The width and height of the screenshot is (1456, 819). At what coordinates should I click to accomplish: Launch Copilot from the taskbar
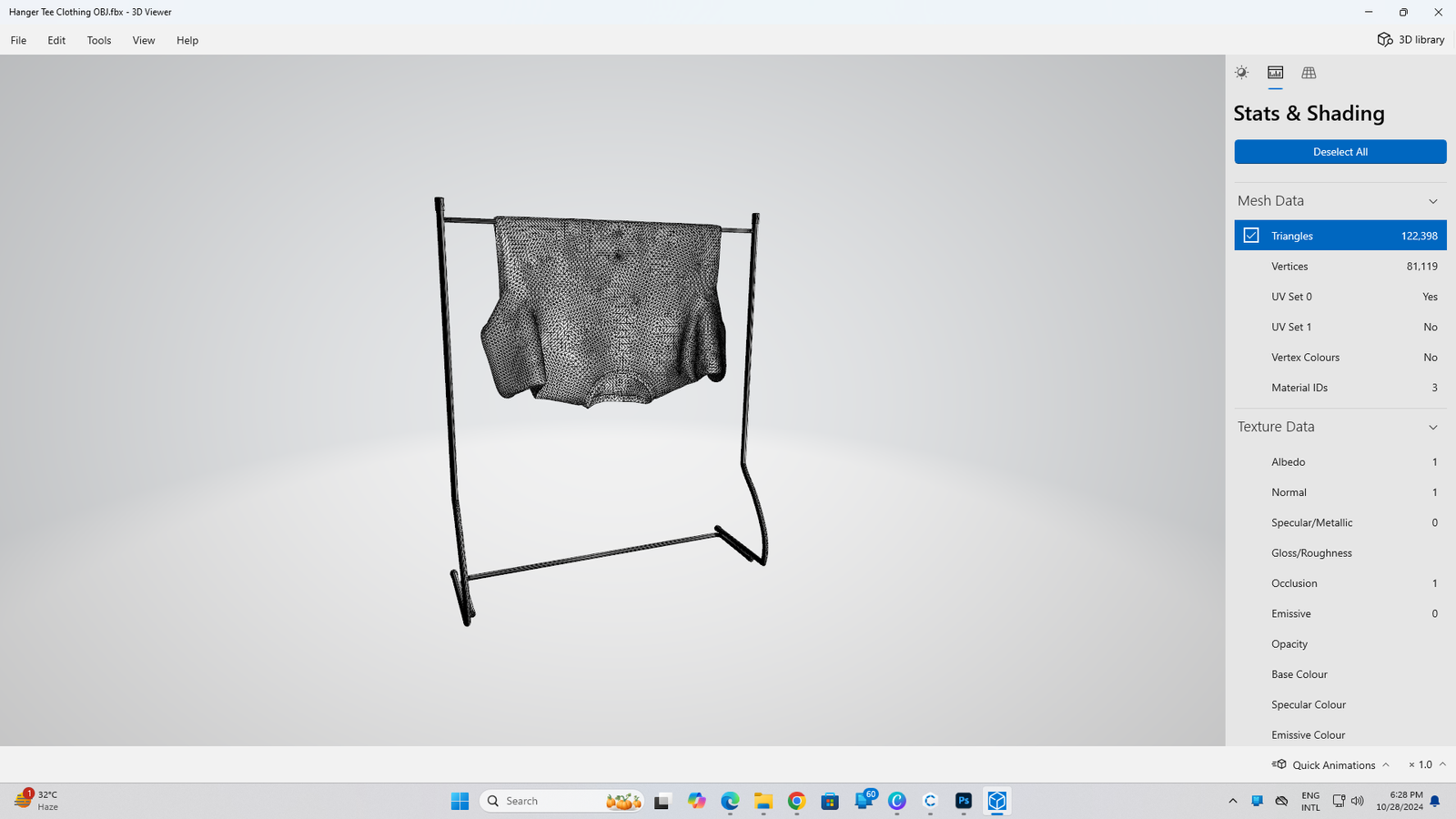pyautogui.click(x=696, y=801)
